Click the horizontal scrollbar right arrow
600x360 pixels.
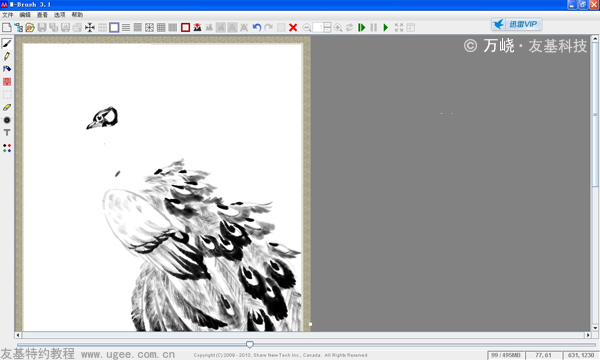588,335
